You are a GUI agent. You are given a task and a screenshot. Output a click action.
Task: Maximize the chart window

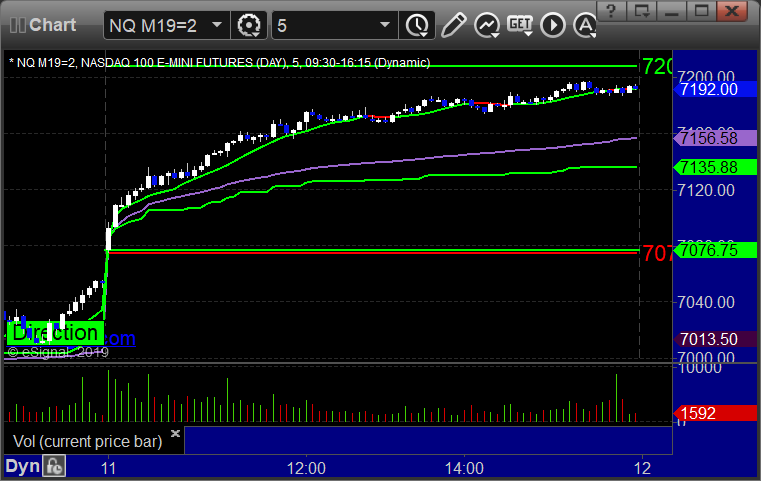click(x=701, y=11)
